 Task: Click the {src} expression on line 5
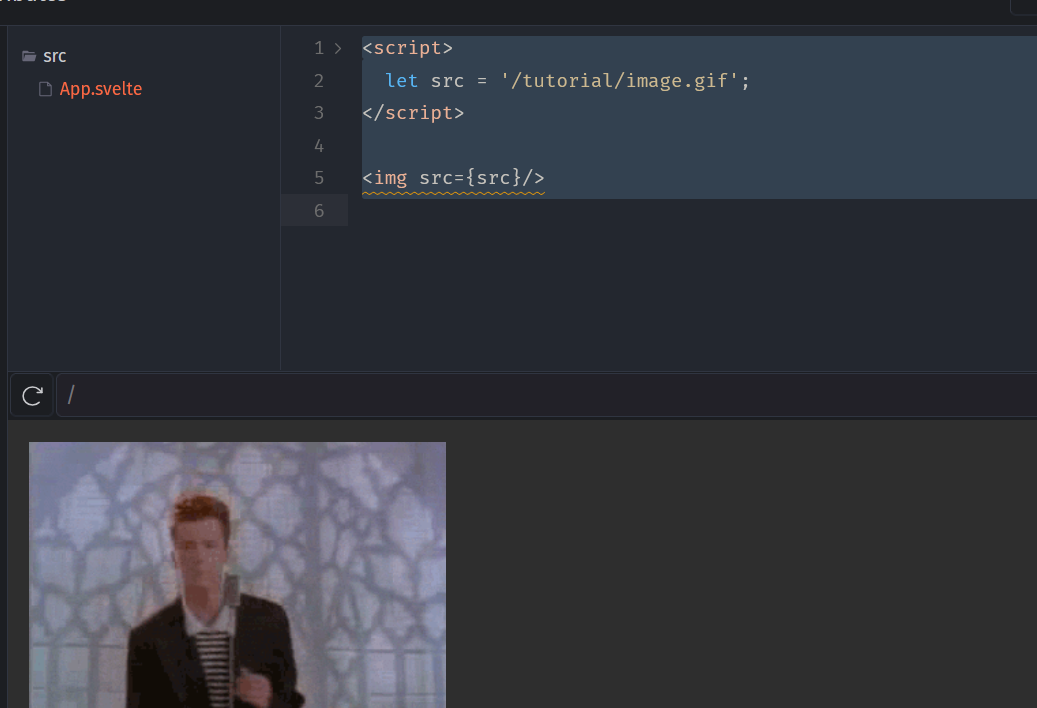pyautogui.click(x=498, y=178)
